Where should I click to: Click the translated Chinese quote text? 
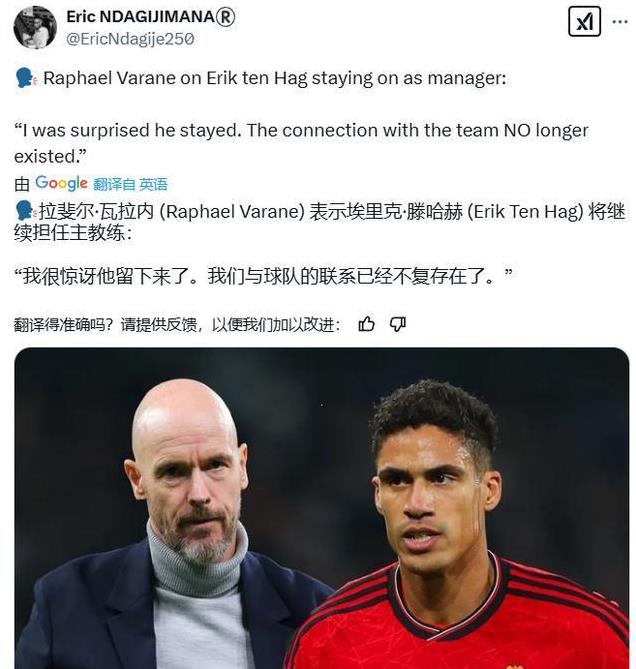coord(264,276)
